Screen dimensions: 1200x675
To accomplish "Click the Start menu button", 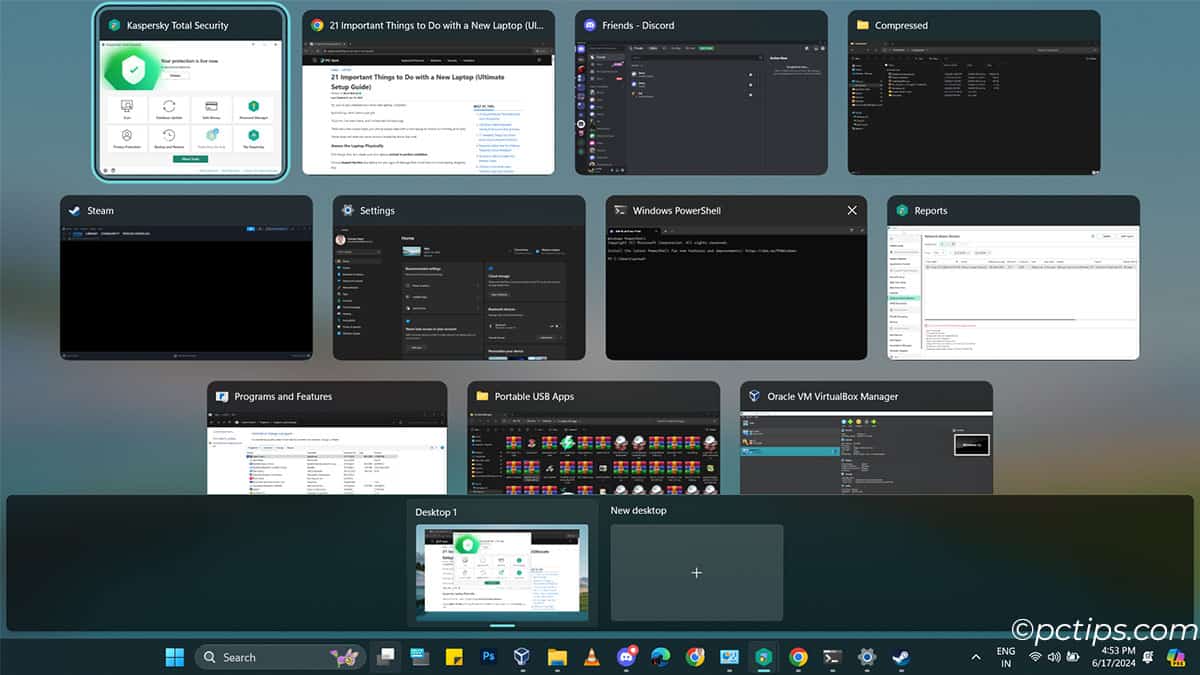I will pyautogui.click(x=174, y=657).
